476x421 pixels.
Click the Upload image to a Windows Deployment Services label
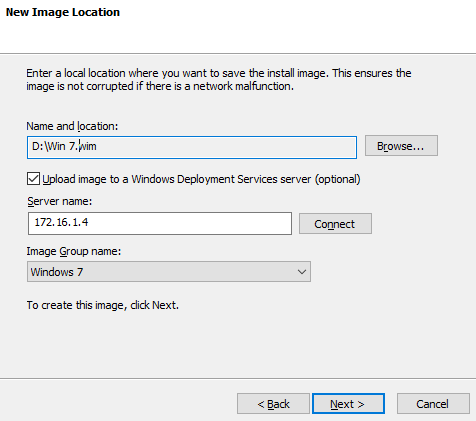[x=201, y=179]
